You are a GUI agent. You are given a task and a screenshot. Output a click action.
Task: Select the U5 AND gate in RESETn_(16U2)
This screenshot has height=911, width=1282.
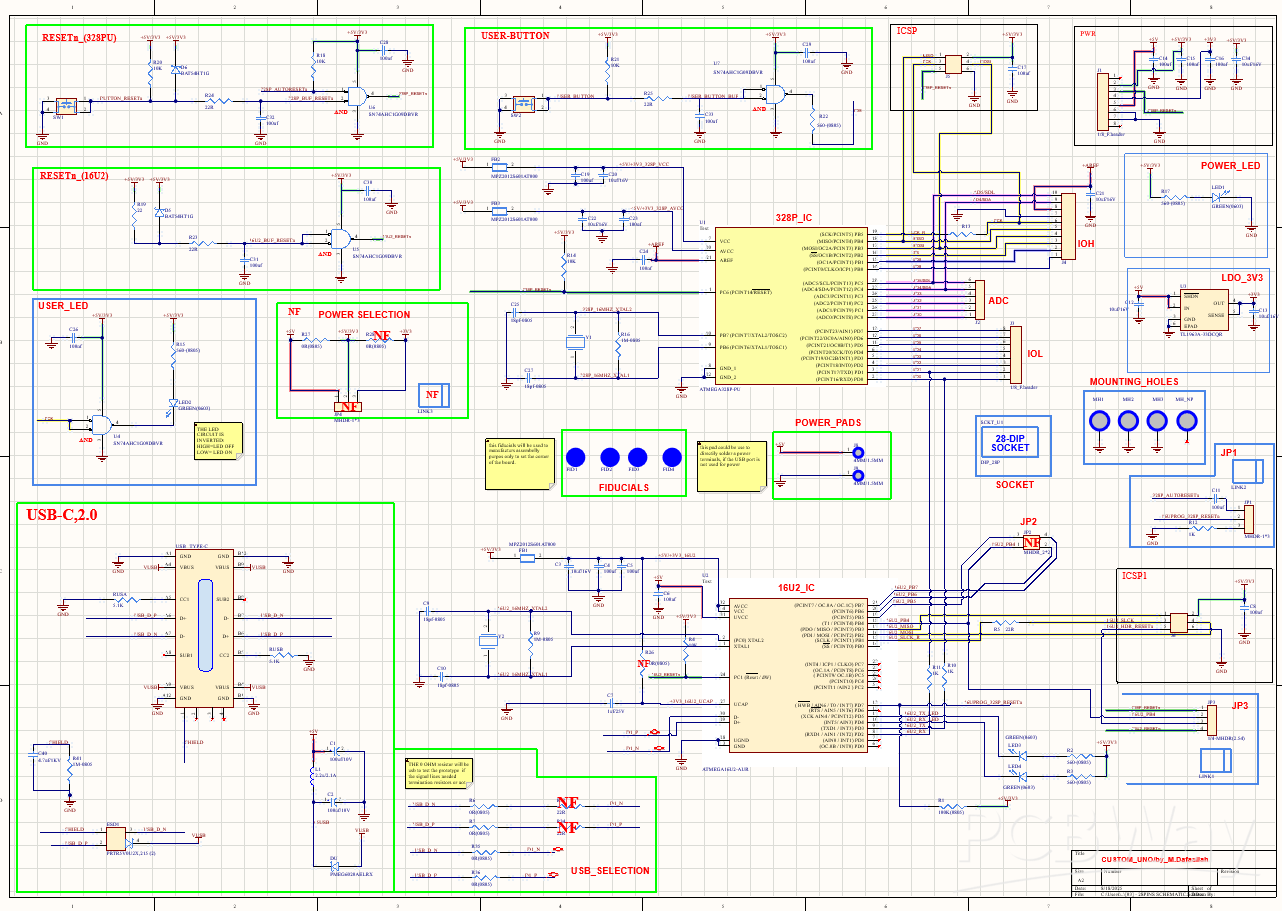point(340,239)
